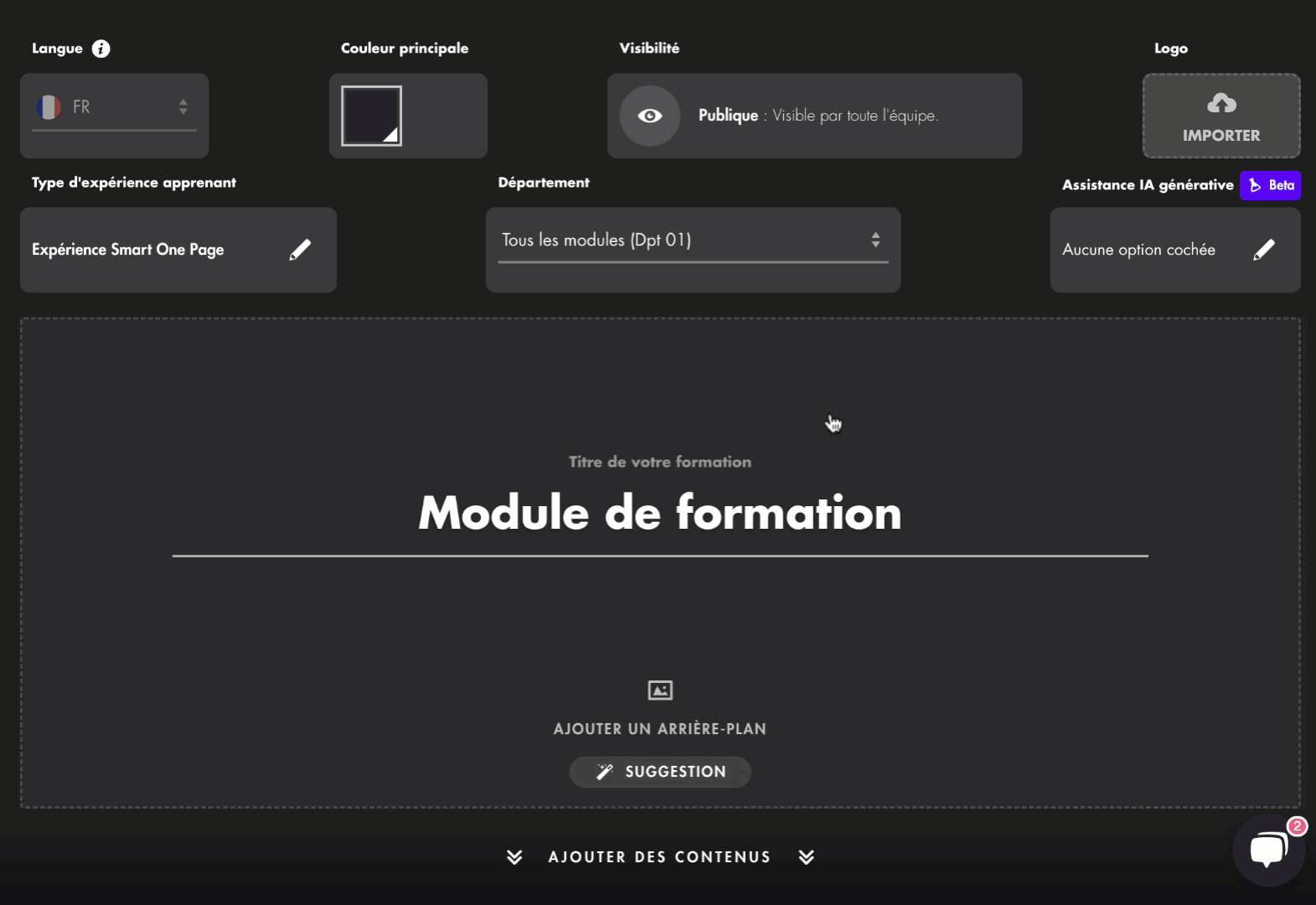Click the Module de formation title field
Screen dimensions: 1316x905
659,513
